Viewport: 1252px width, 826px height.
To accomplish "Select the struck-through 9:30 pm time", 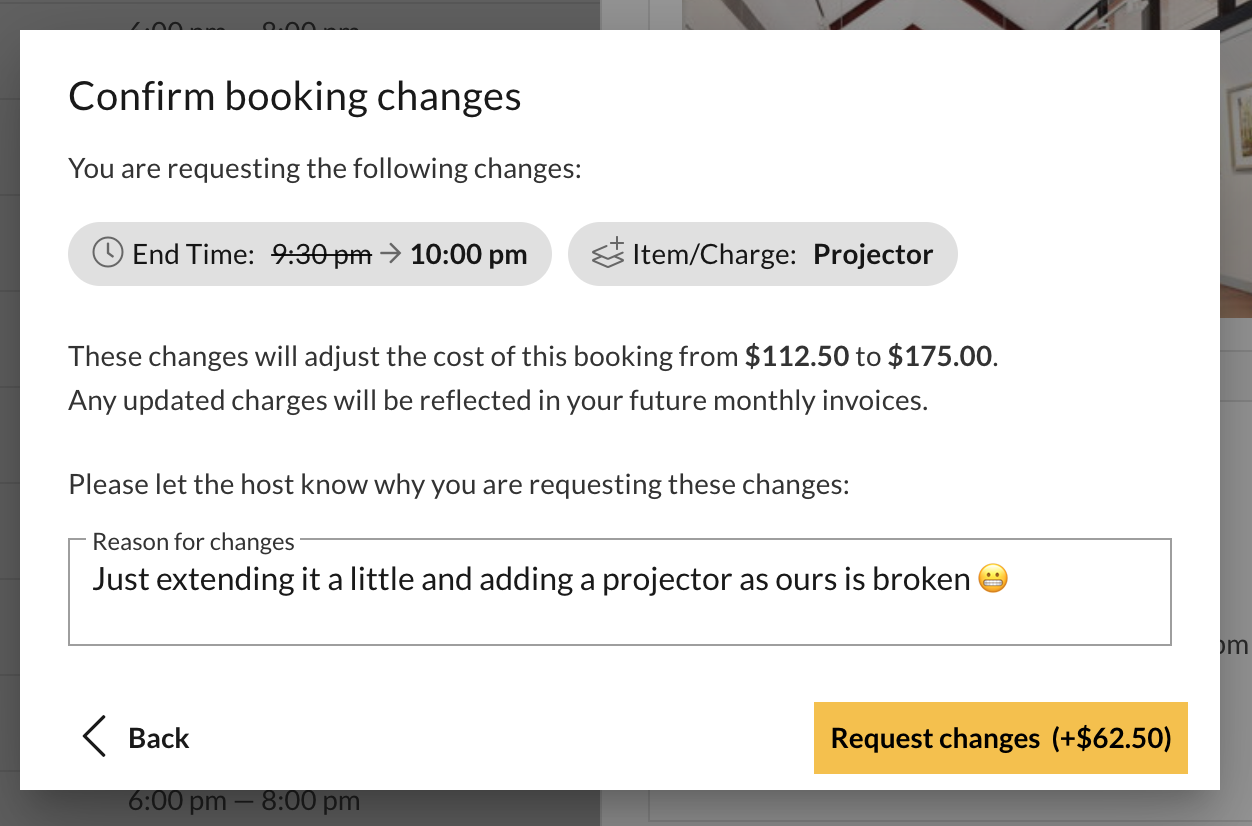I will [319, 254].
